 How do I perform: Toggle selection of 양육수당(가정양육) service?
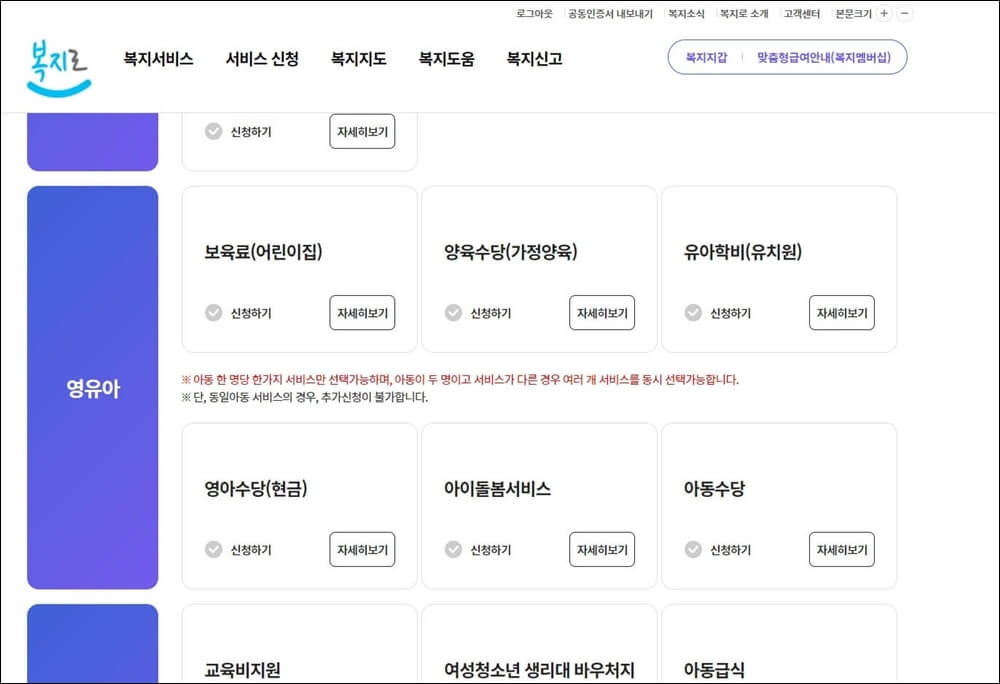pyautogui.click(x=452, y=313)
